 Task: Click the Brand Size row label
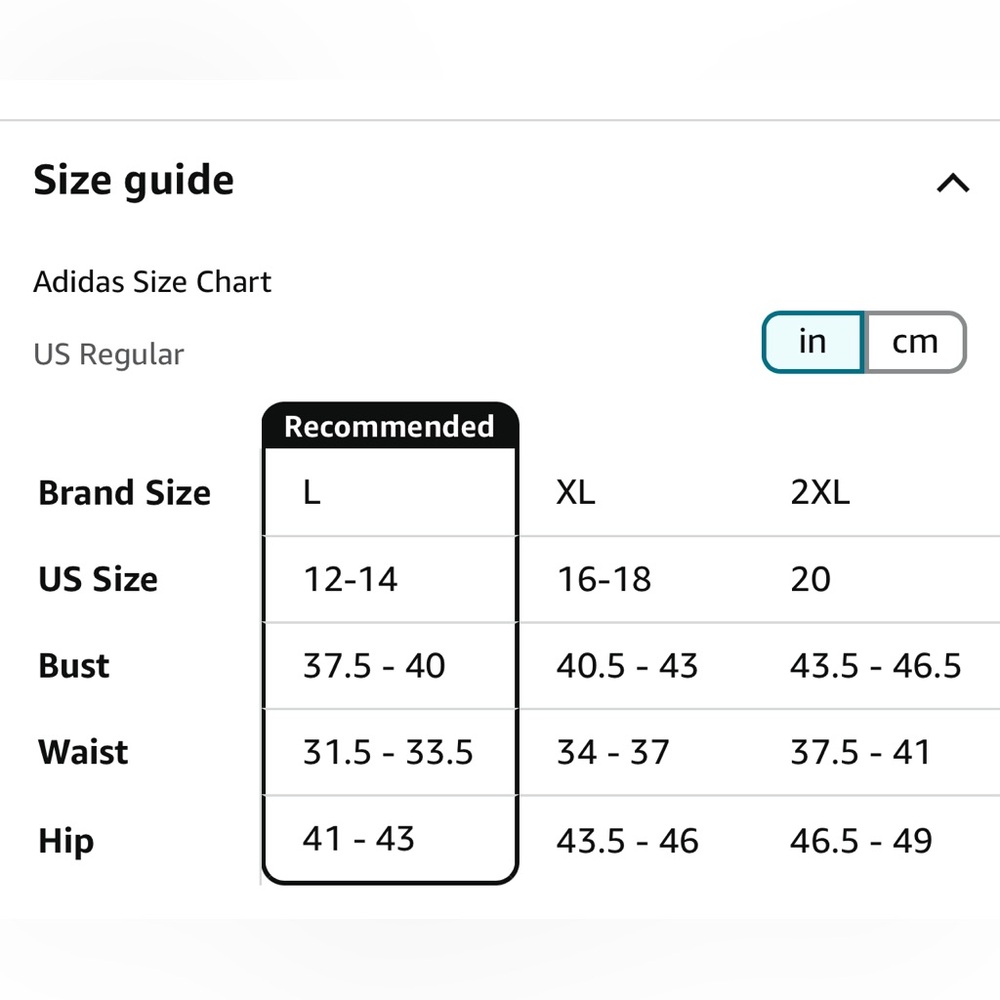tap(124, 493)
